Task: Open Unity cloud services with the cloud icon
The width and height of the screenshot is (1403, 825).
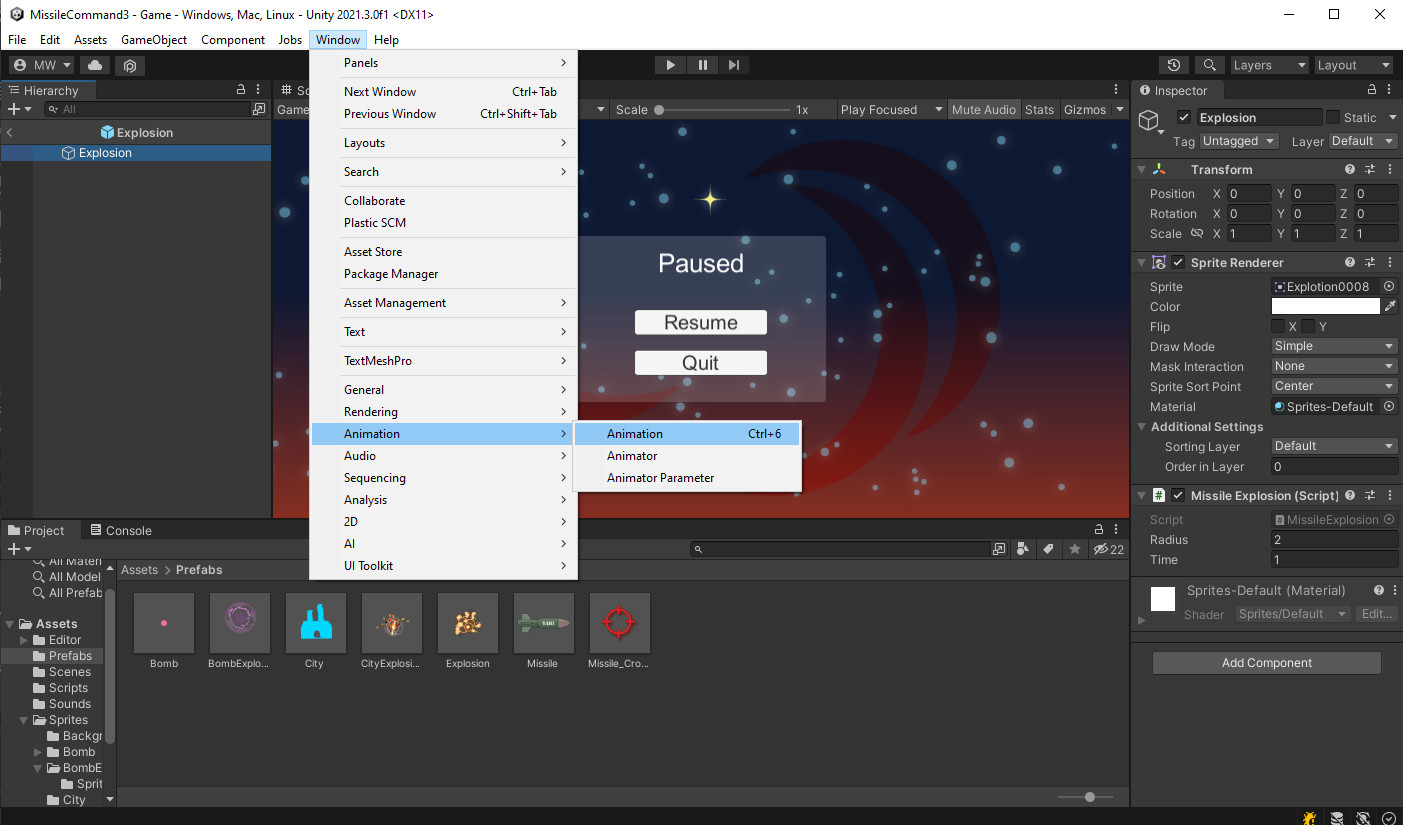Action: coord(94,64)
